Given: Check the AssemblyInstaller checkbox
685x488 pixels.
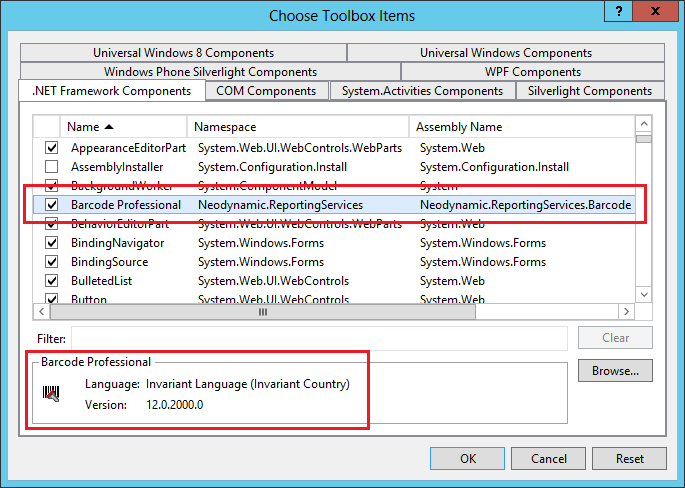Looking at the screenshot, I should [52, 167].
